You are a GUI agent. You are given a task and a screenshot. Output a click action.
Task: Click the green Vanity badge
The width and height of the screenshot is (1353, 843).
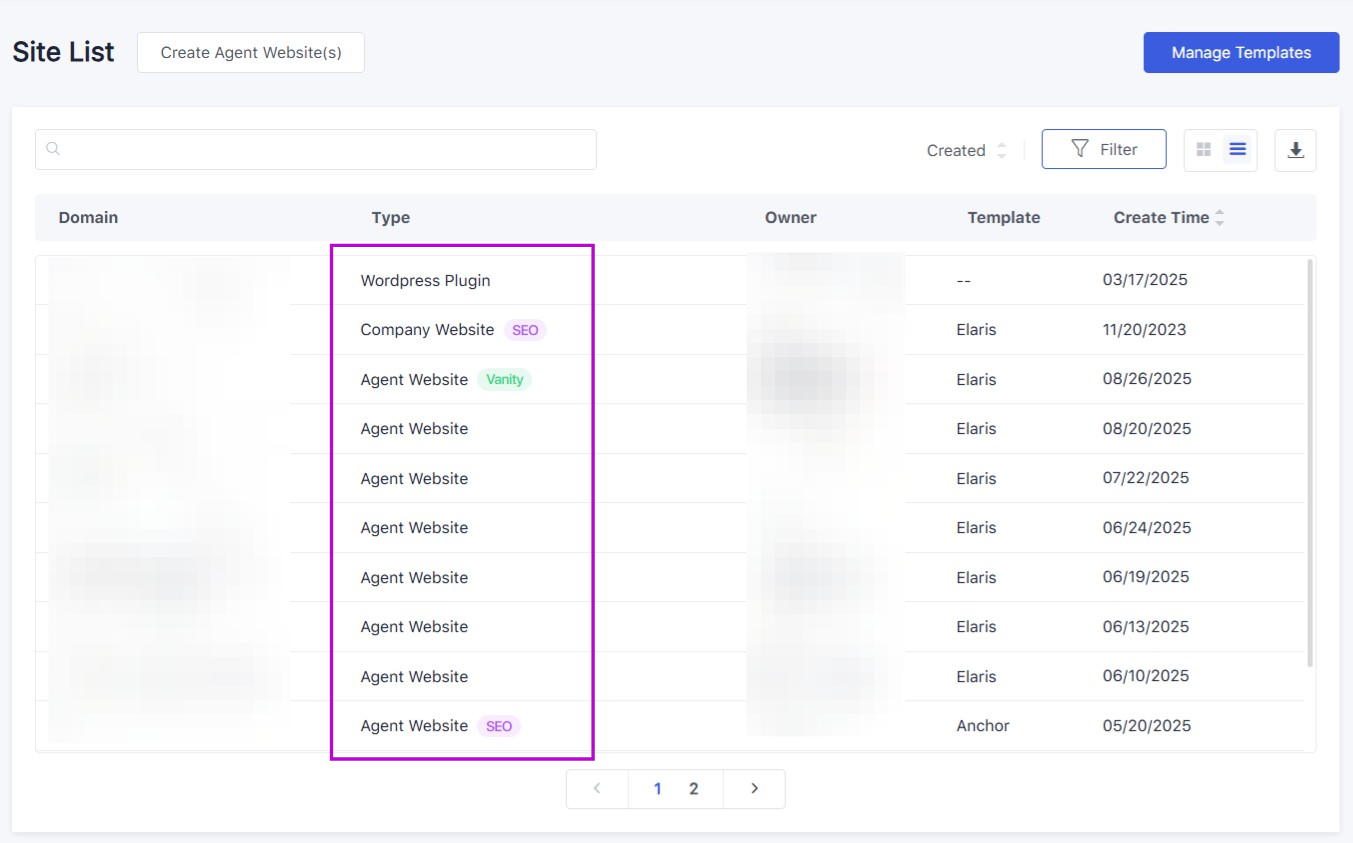pyautogui.click(x=504, y=380)
